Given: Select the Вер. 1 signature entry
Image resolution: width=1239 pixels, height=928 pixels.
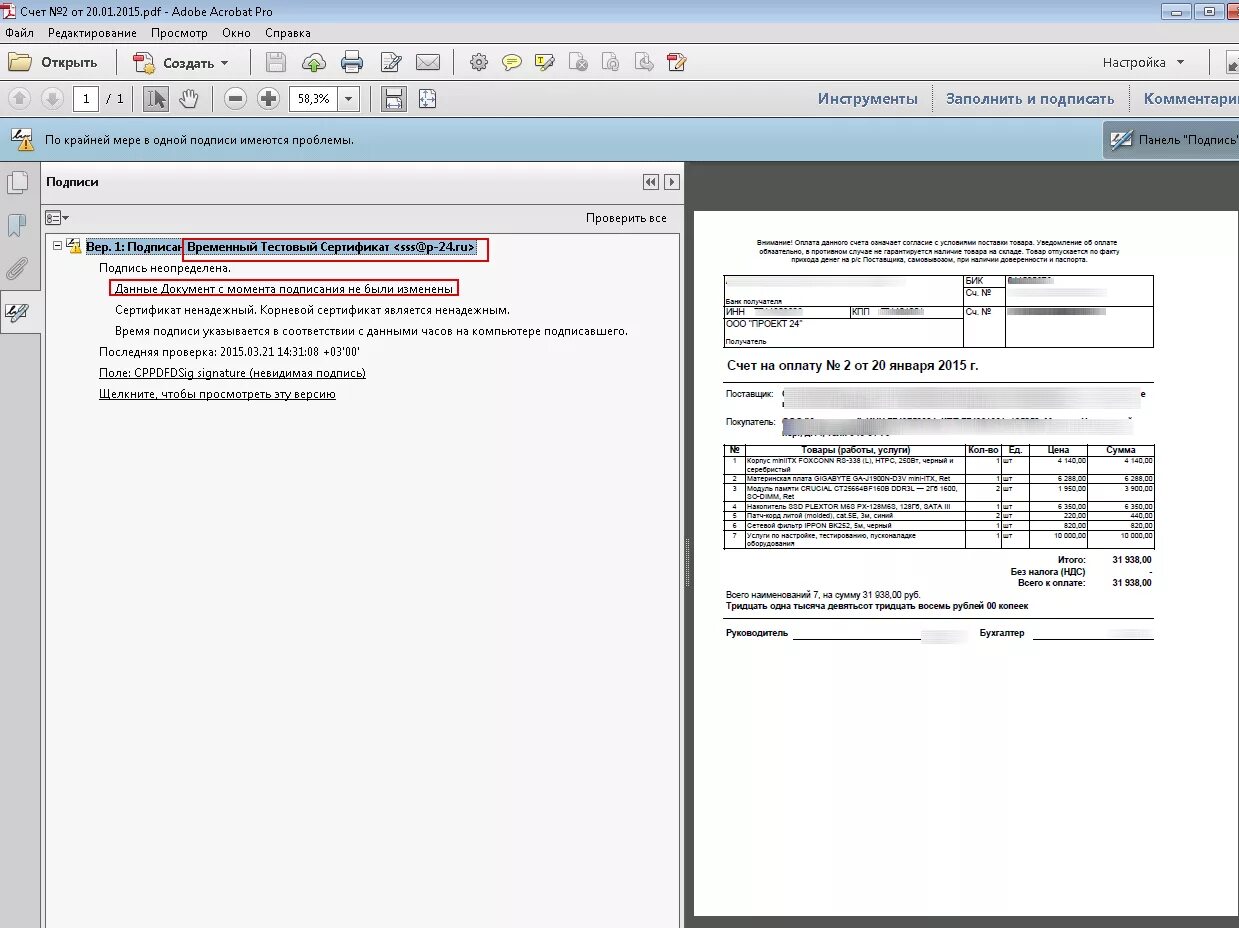Looking at the screenshot, I should [x=280, y=246].
